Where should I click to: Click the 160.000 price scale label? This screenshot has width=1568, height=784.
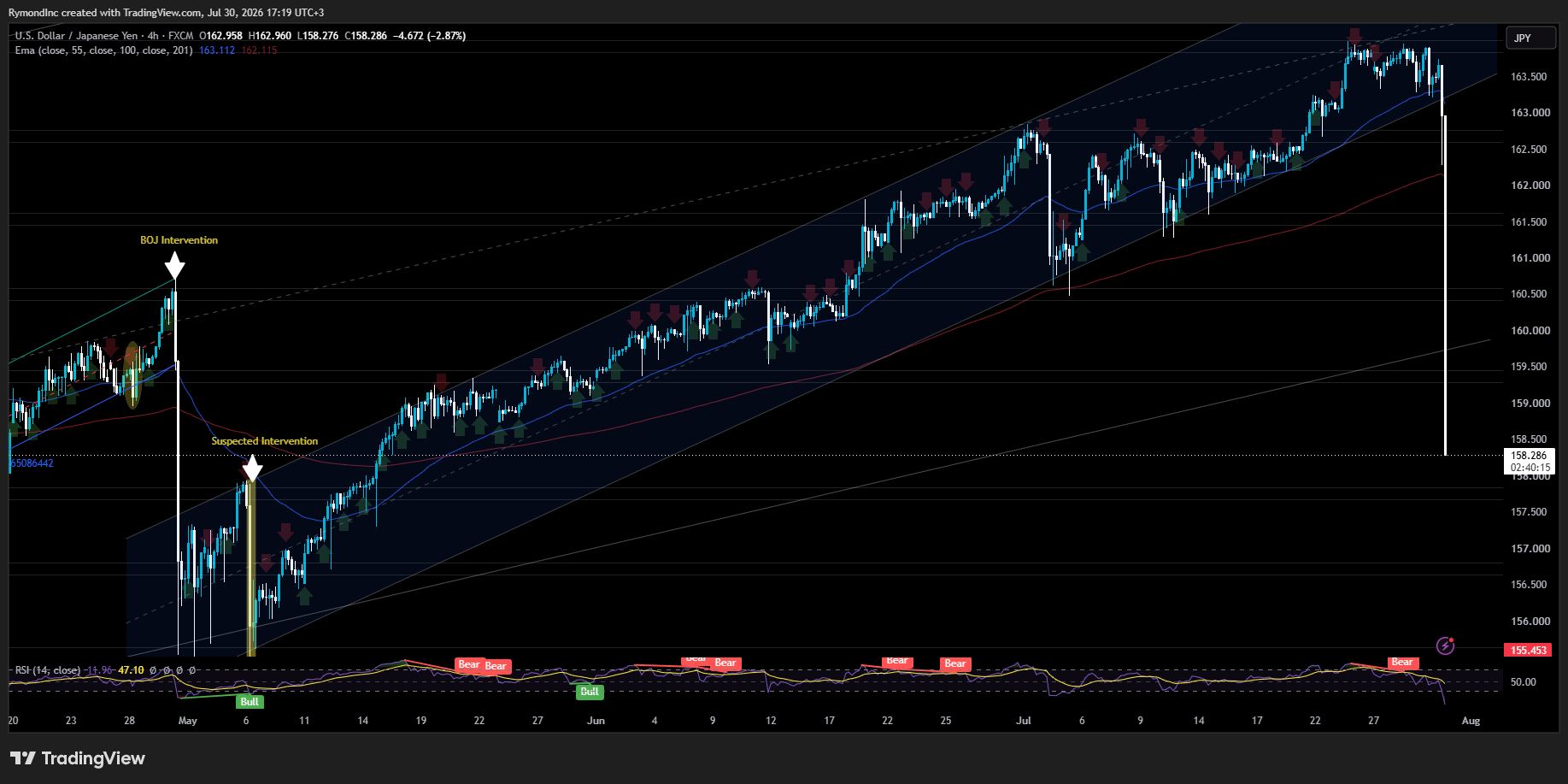pyautogui.click(x=1530, y=331)
